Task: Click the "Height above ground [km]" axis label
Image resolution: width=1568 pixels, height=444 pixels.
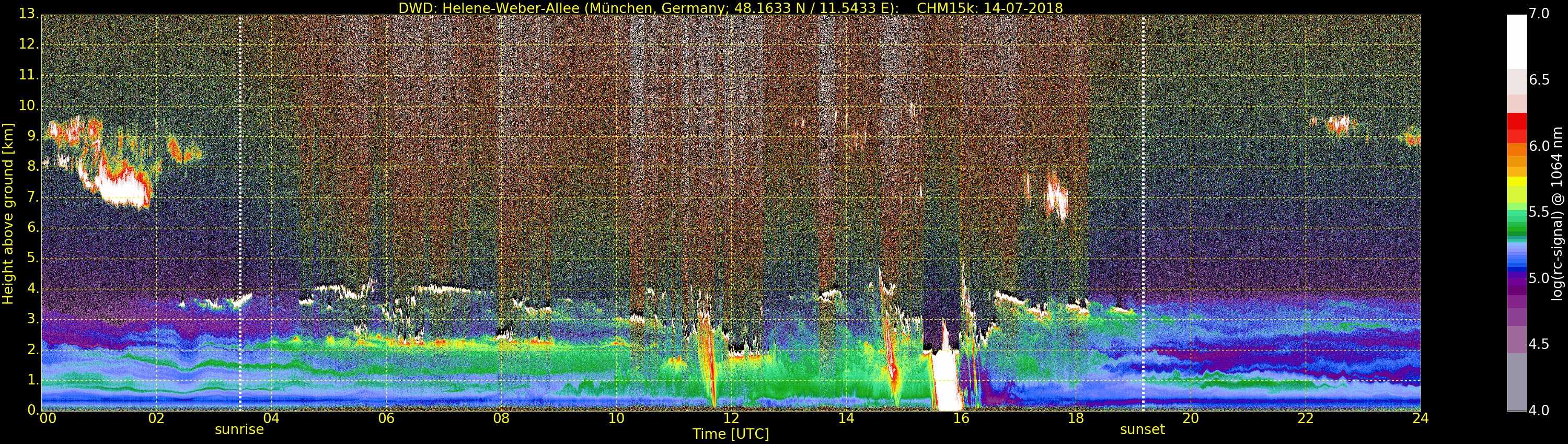Action: [x=8, y=214]
